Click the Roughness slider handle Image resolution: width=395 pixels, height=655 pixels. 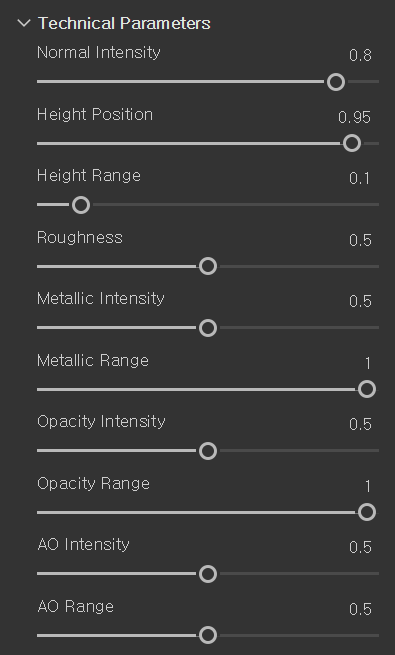tap(208, 267)
